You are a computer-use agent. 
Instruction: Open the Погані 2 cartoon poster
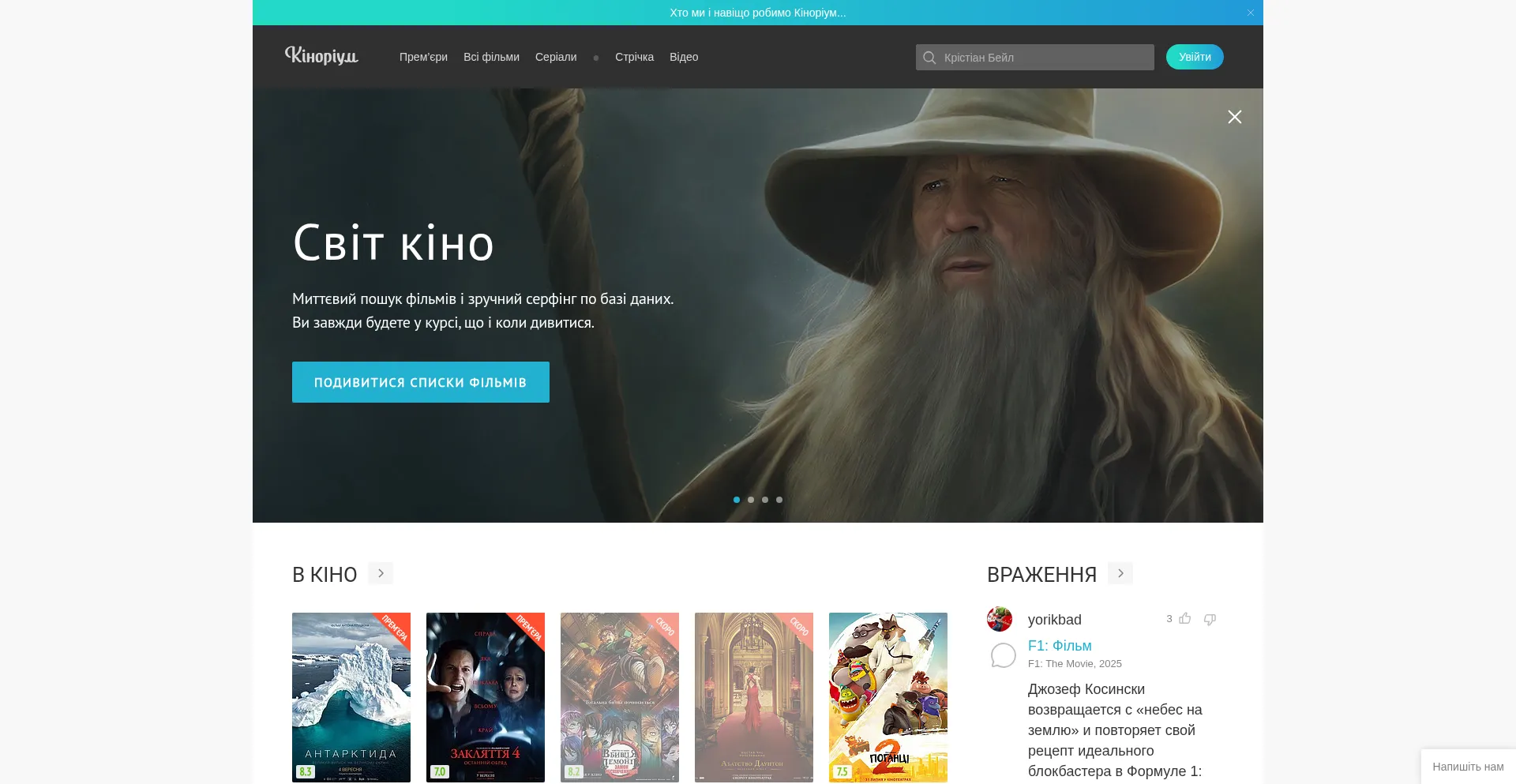click(x=888, y=697)
